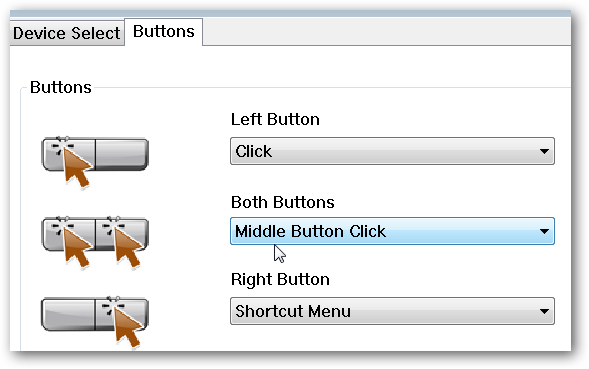This screenshot has height=369, width=589.
Task: Click the left-button click illustration icon
Action: 95,162
